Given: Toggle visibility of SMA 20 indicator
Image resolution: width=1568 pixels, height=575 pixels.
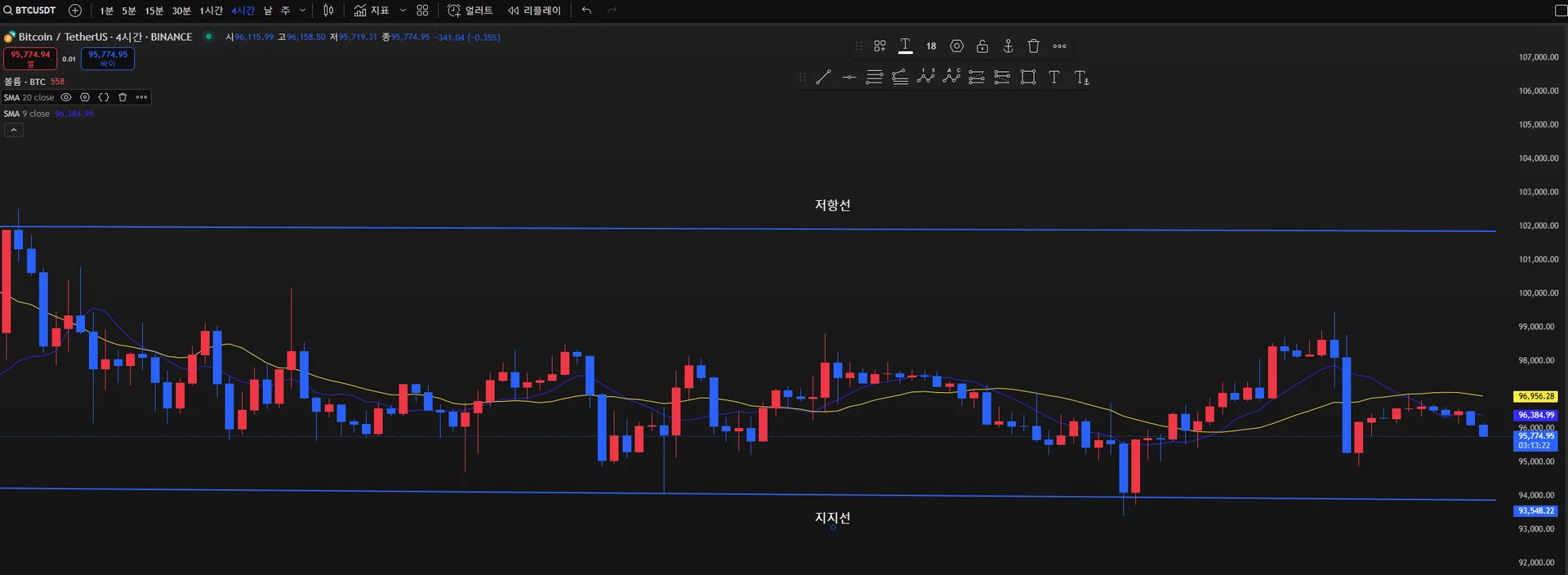Looking at the screenshot, I should click(66, 97).
